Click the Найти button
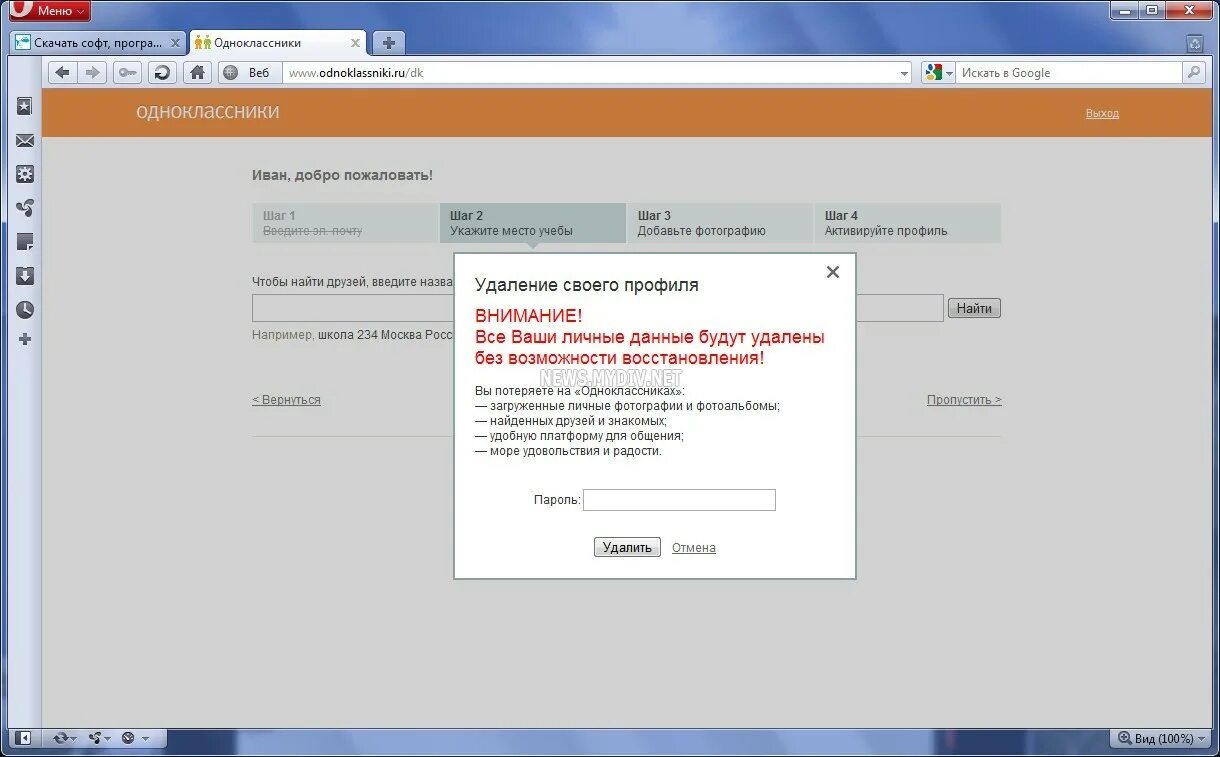This screenshot has width=1220, height=757. click(974, 308)
